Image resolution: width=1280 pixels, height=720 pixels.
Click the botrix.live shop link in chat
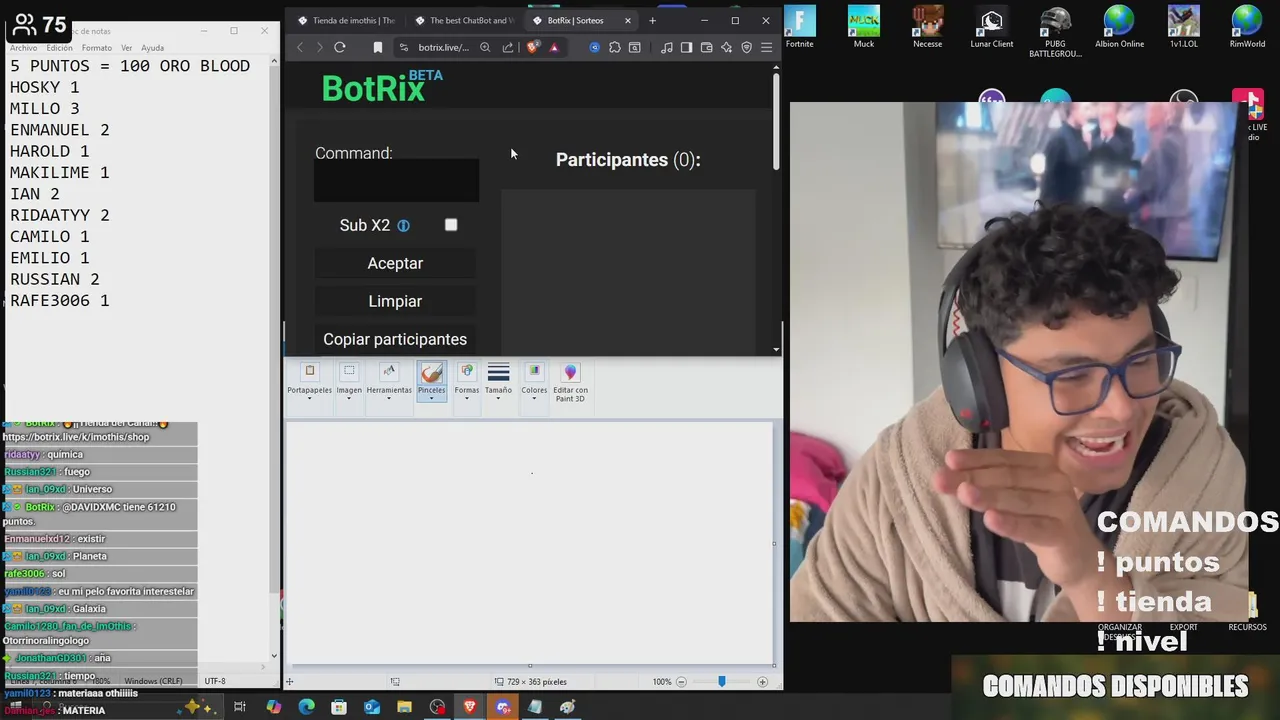(x=76, y=437)
